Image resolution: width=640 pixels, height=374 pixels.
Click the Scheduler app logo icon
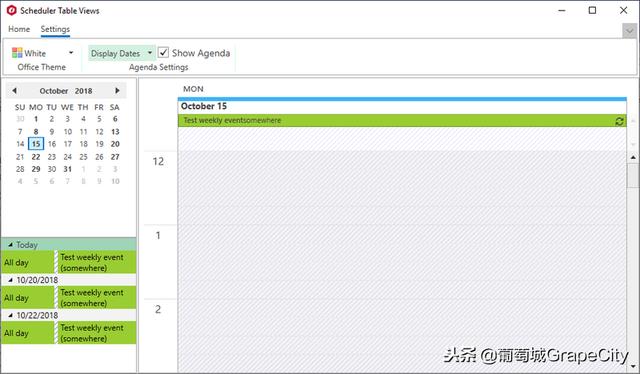tap(11, 10)
